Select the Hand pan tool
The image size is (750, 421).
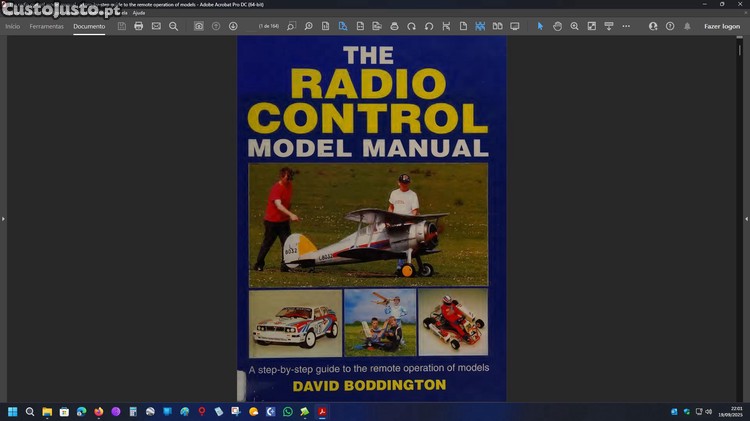[x=557, y=26]
